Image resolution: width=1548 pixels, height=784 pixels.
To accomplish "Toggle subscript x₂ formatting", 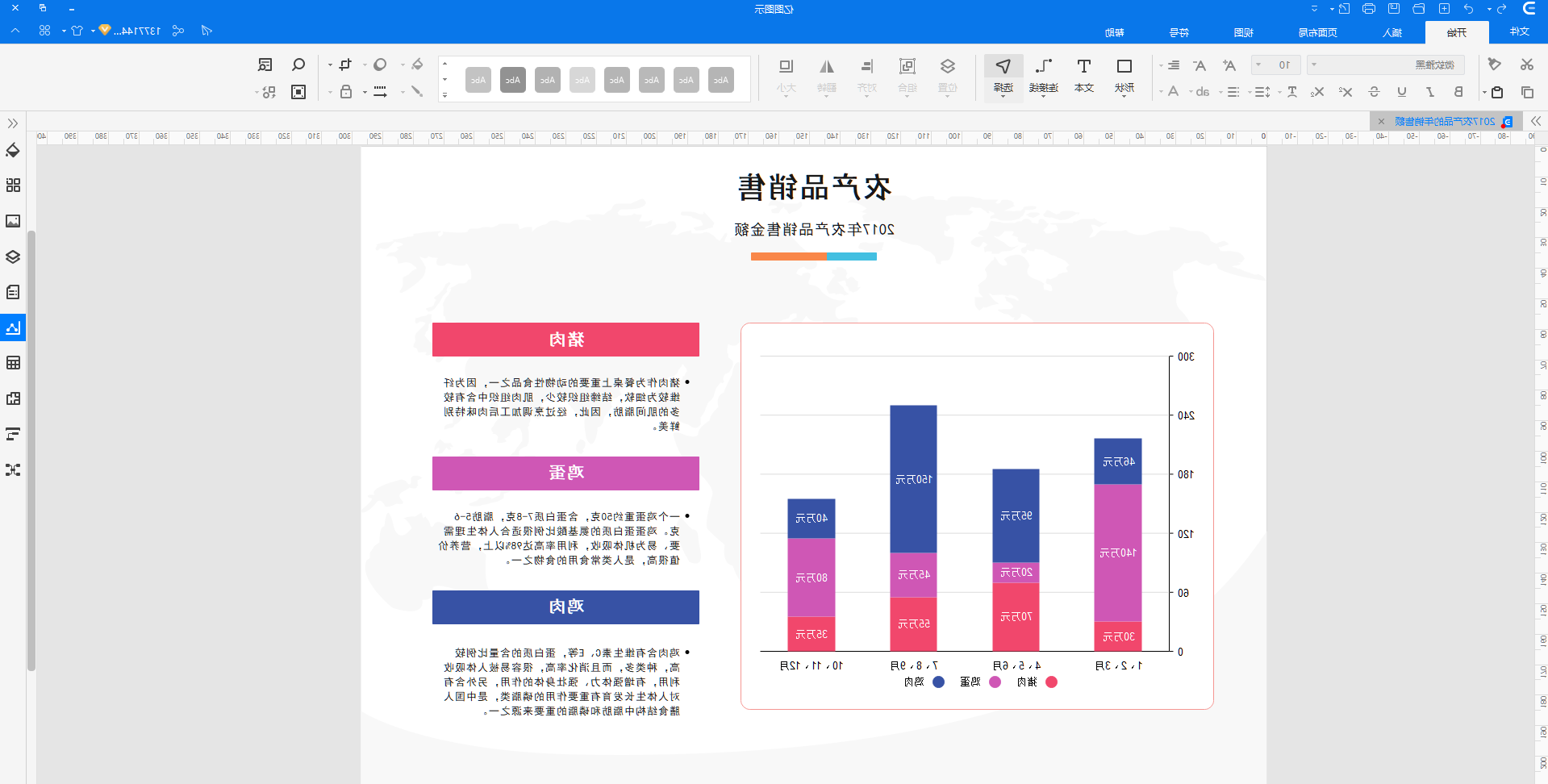I will [x=1318, y=92].
